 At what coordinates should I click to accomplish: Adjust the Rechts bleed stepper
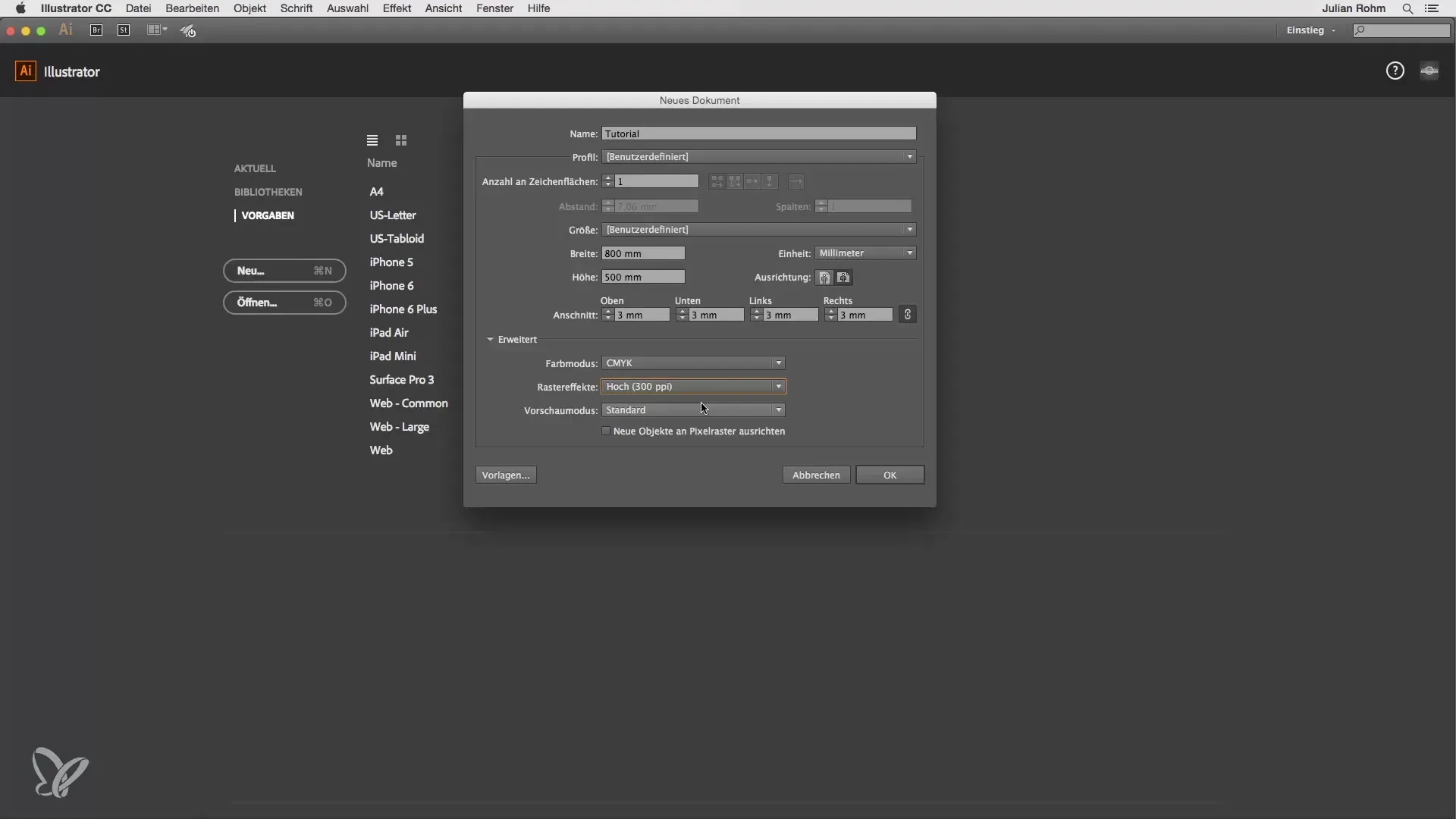(831, 315)
